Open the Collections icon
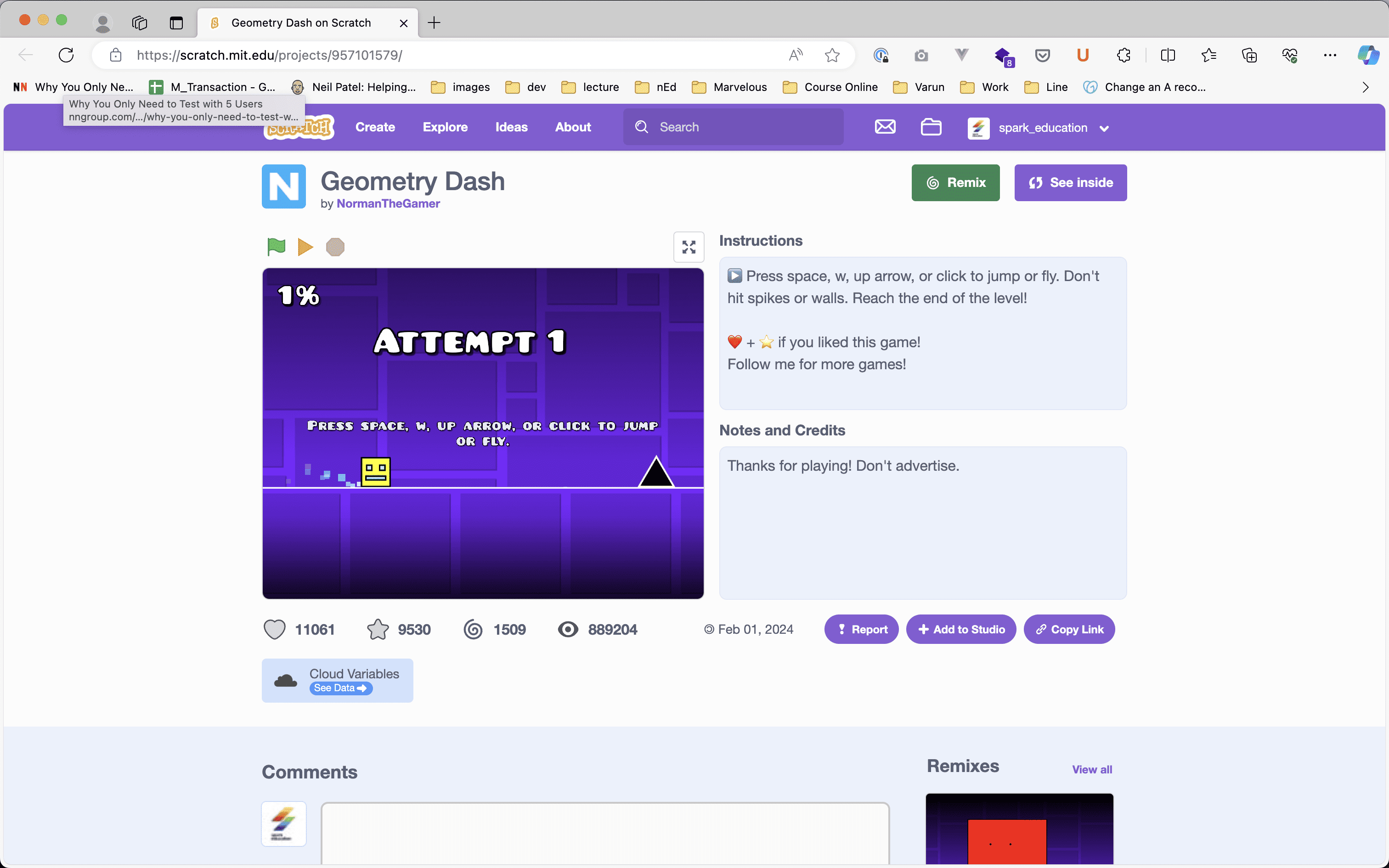The image size is (1389, 868). coord(1249,55)
